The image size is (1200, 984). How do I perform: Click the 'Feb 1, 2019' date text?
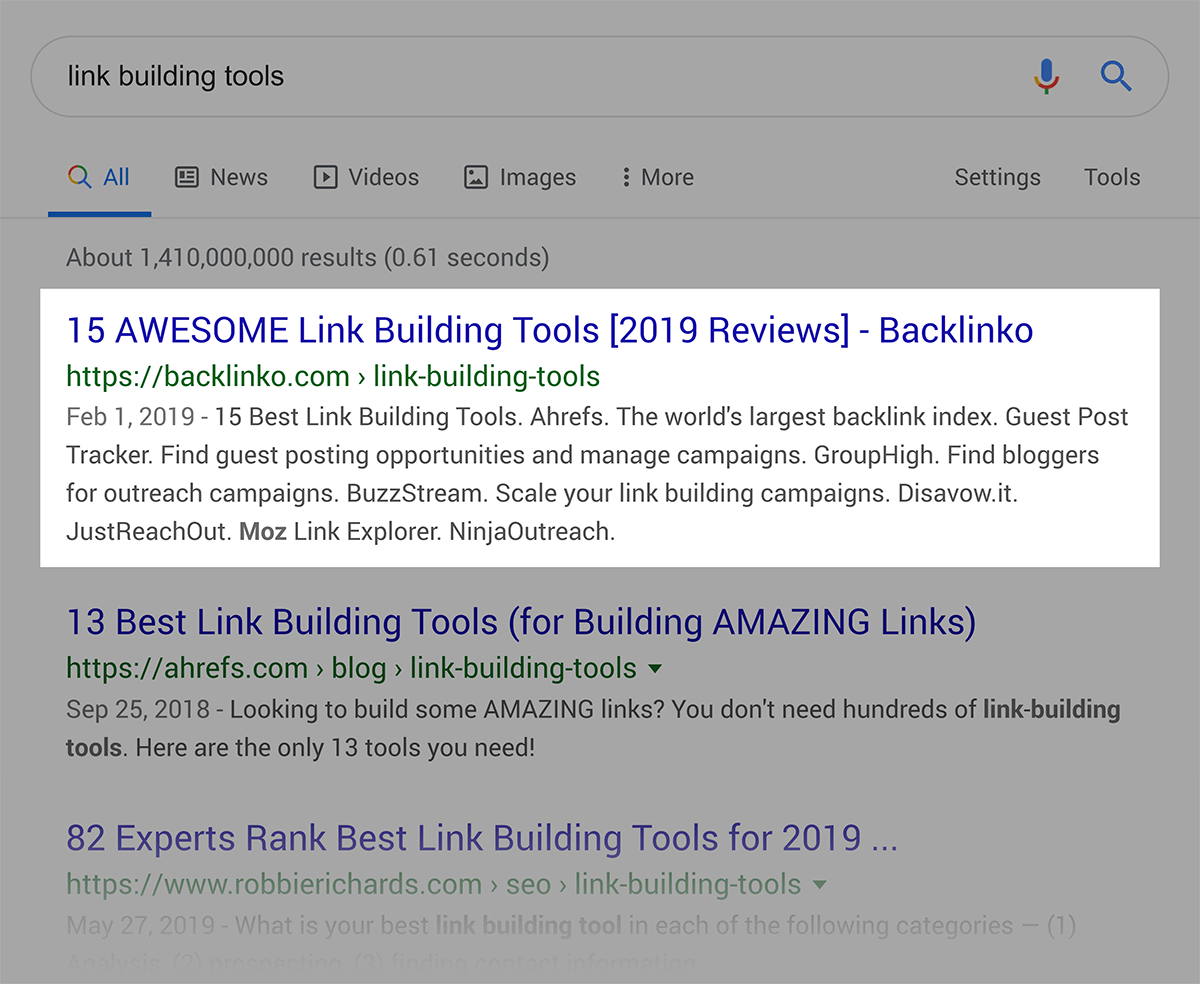tap(131, 417)
